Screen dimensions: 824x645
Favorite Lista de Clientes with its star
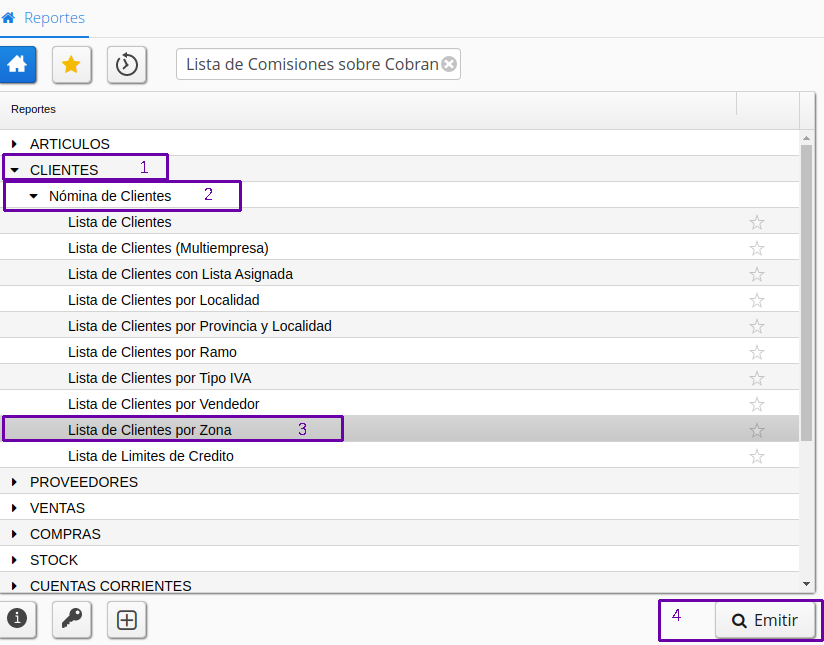click(757, 222)
